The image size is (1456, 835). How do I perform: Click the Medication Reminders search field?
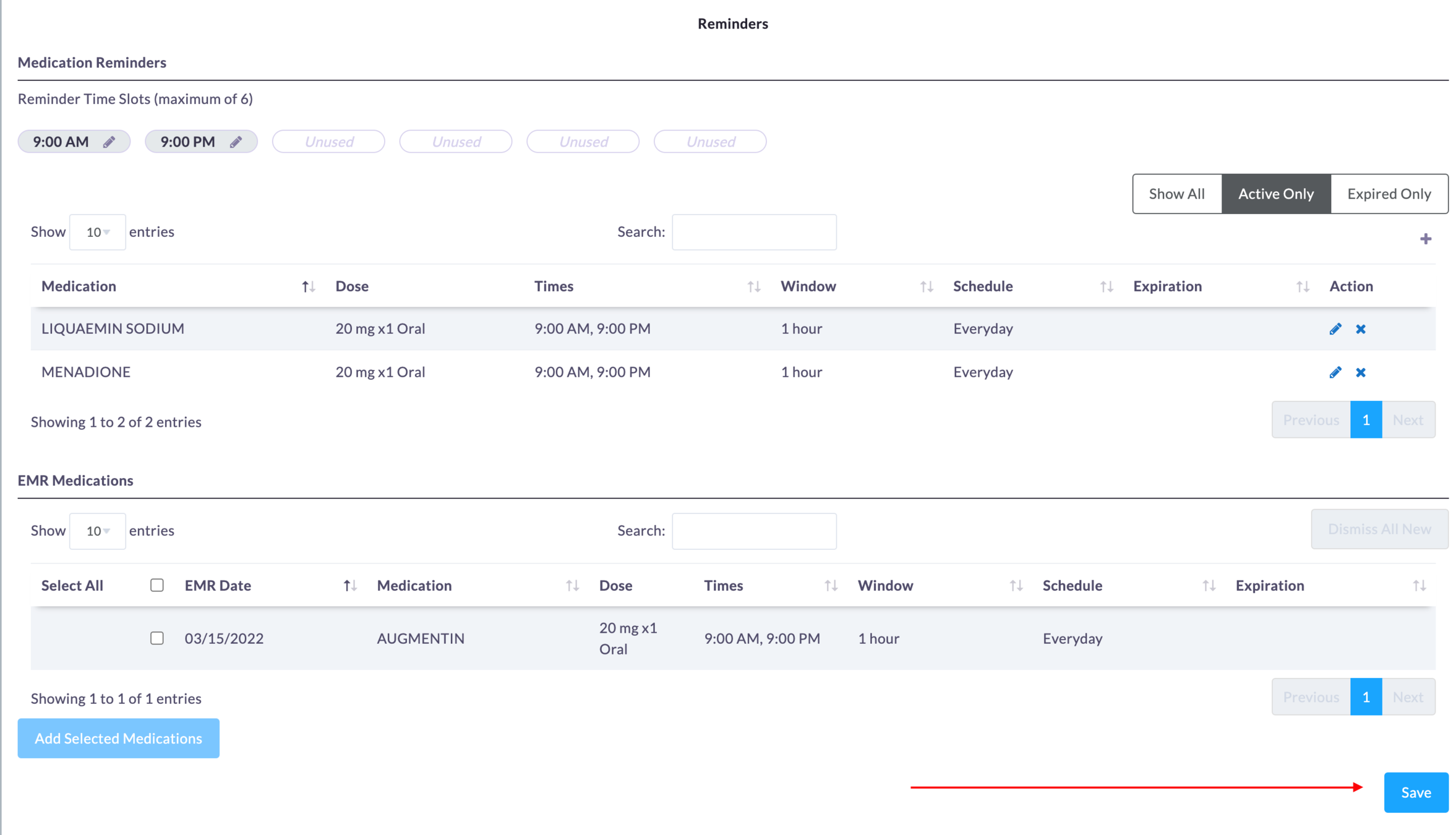click(x=753, y=232)
